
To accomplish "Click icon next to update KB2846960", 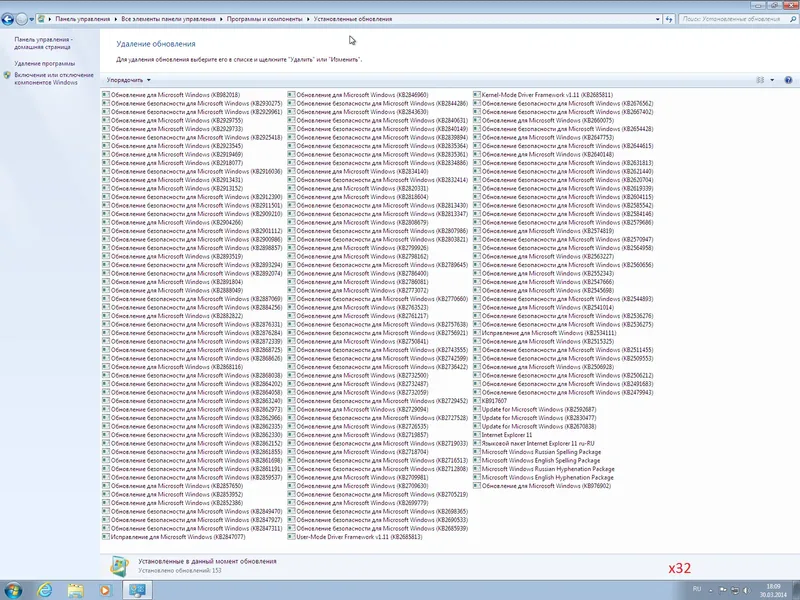I will [291, 94].
